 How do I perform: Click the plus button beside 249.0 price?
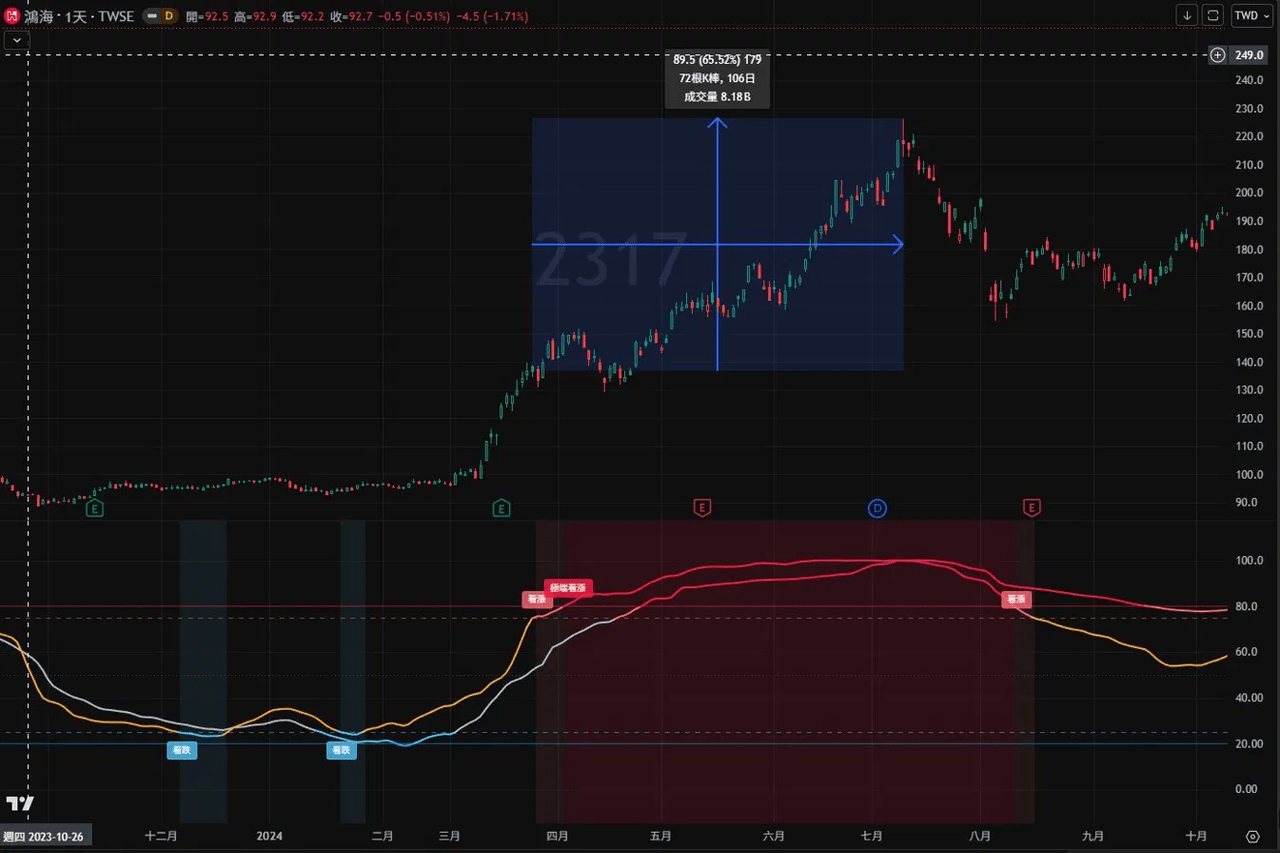(x=1217, y=55)
